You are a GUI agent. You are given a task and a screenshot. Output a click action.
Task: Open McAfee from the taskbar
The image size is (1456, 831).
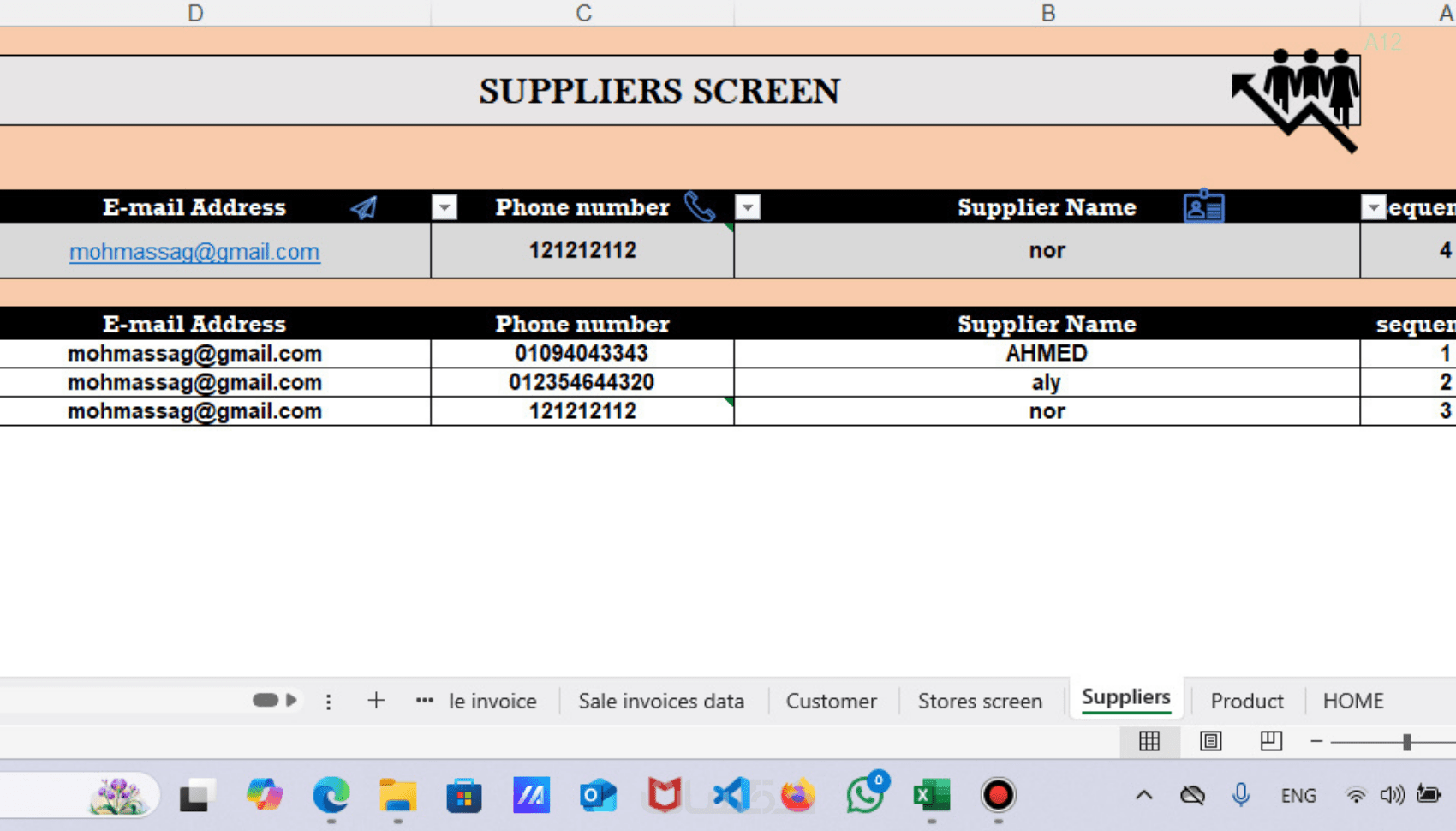tap(664, 795)
